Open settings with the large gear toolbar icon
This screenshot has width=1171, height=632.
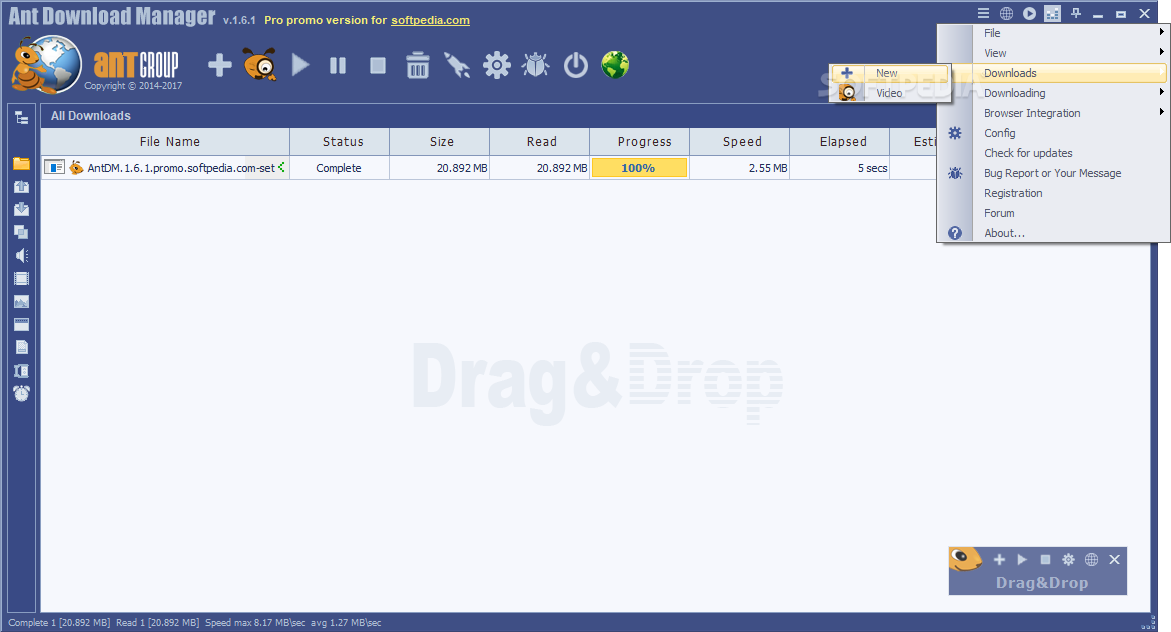click(497, 65)
